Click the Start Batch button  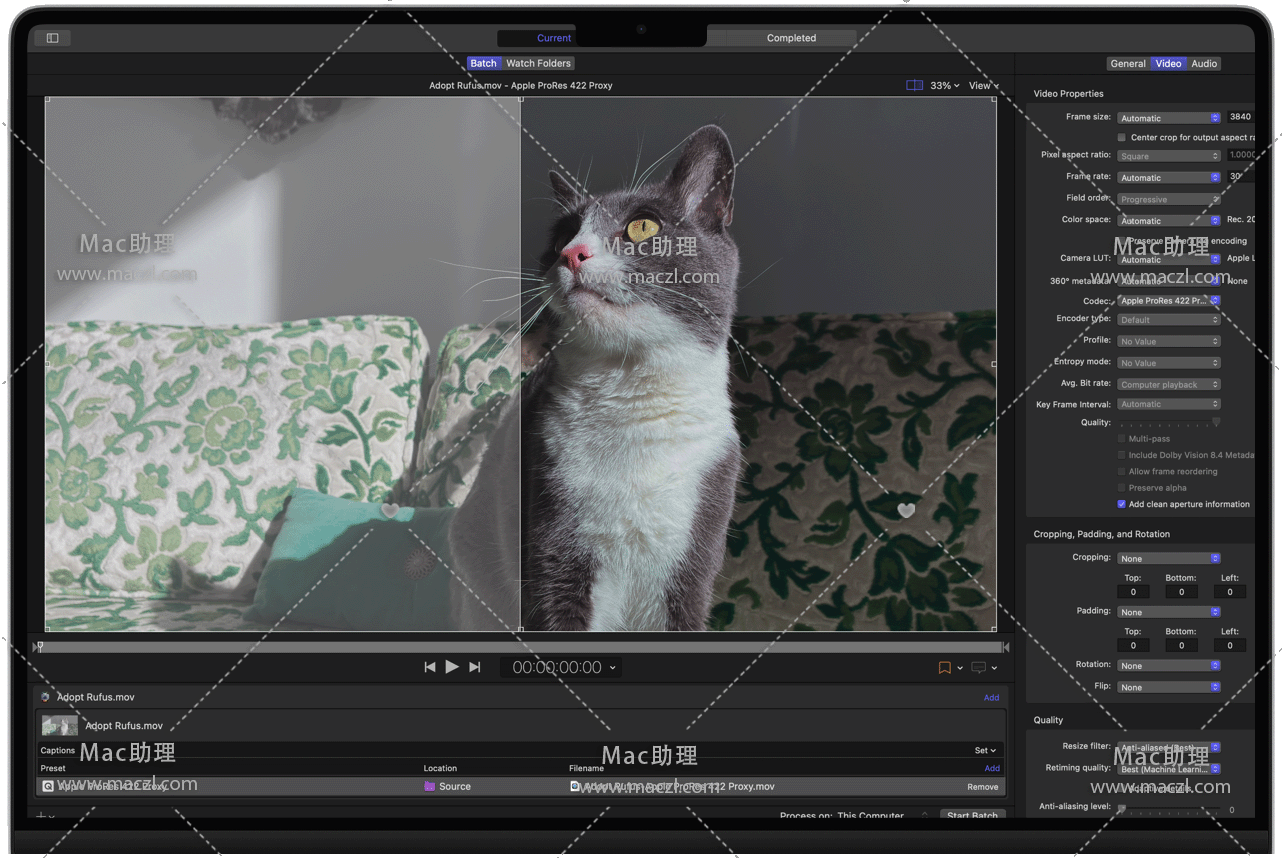[971, 816]
